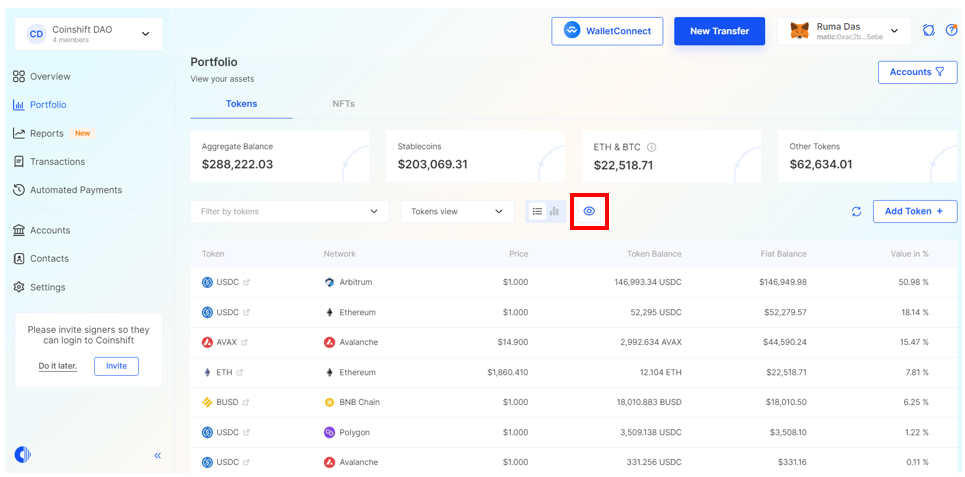Click the Coinshift logo icon bottom left
The image size is (965, 477).
[23, 455]
